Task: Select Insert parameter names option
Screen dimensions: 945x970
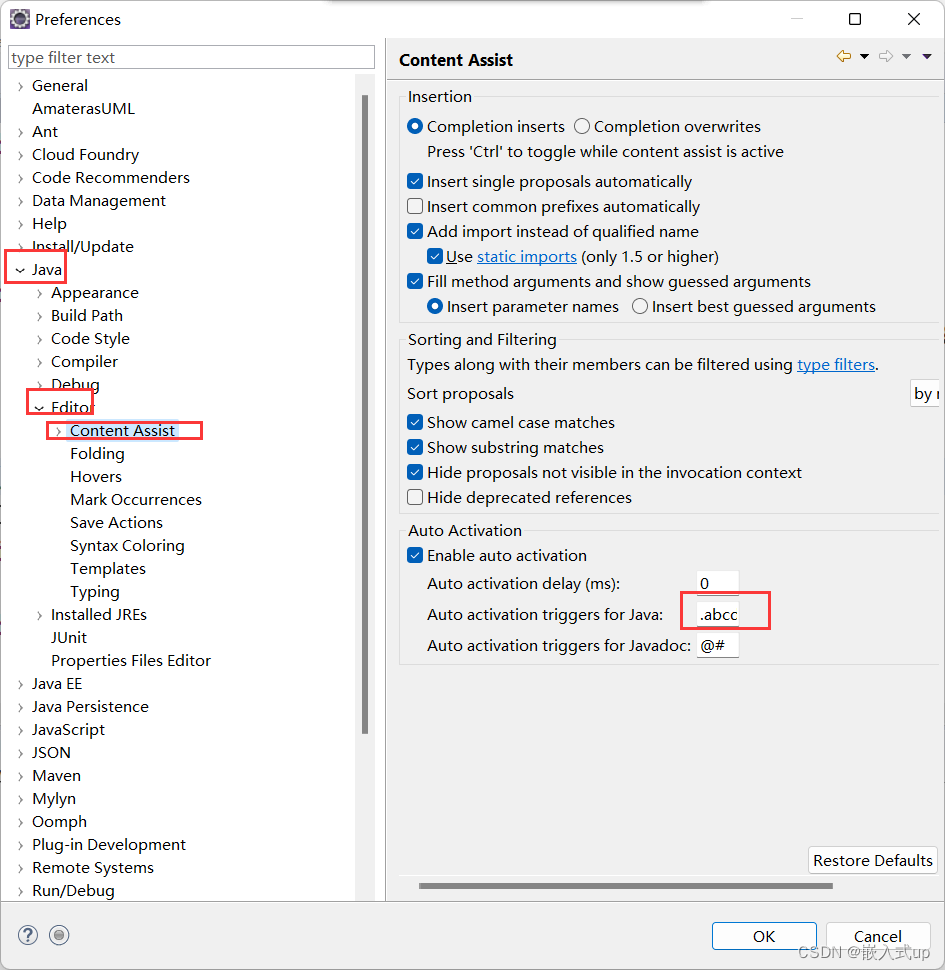Action: [435, 306]
